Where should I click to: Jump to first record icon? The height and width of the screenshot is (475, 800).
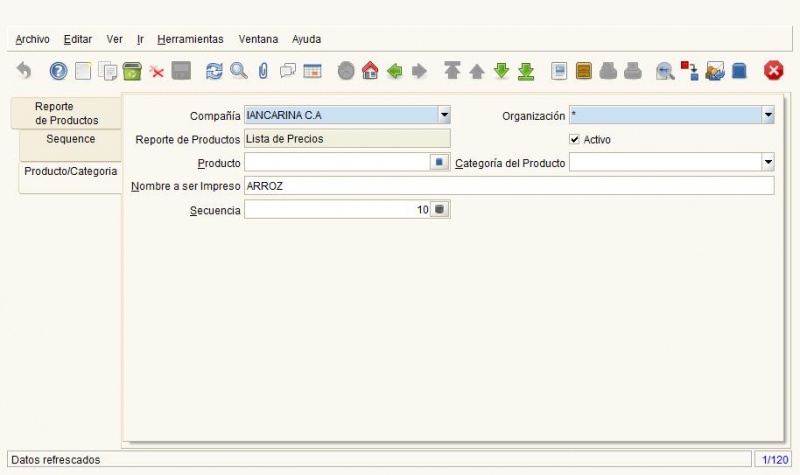(x=452, y=70)
